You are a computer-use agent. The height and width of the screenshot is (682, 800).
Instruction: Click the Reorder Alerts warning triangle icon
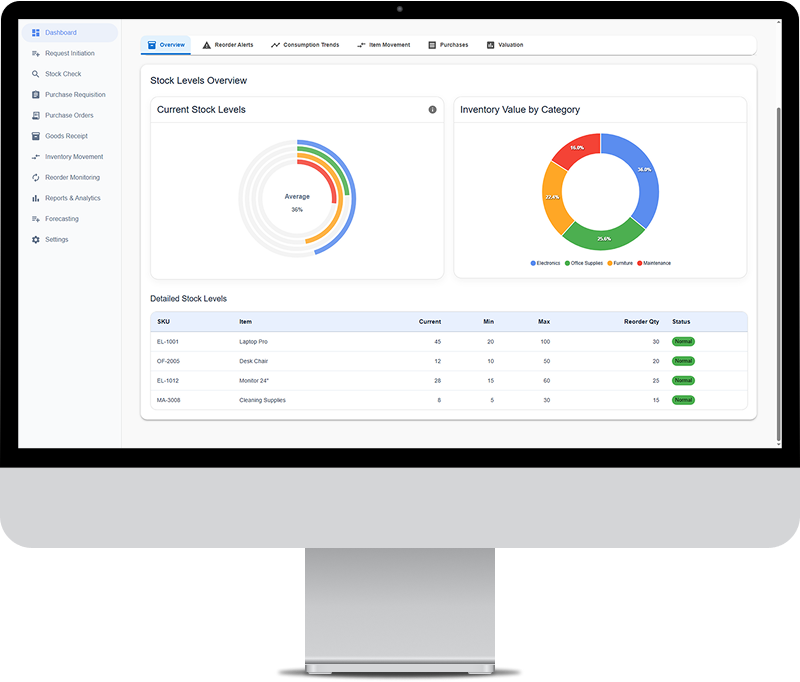pyautogui.click(x=206, y=44)
